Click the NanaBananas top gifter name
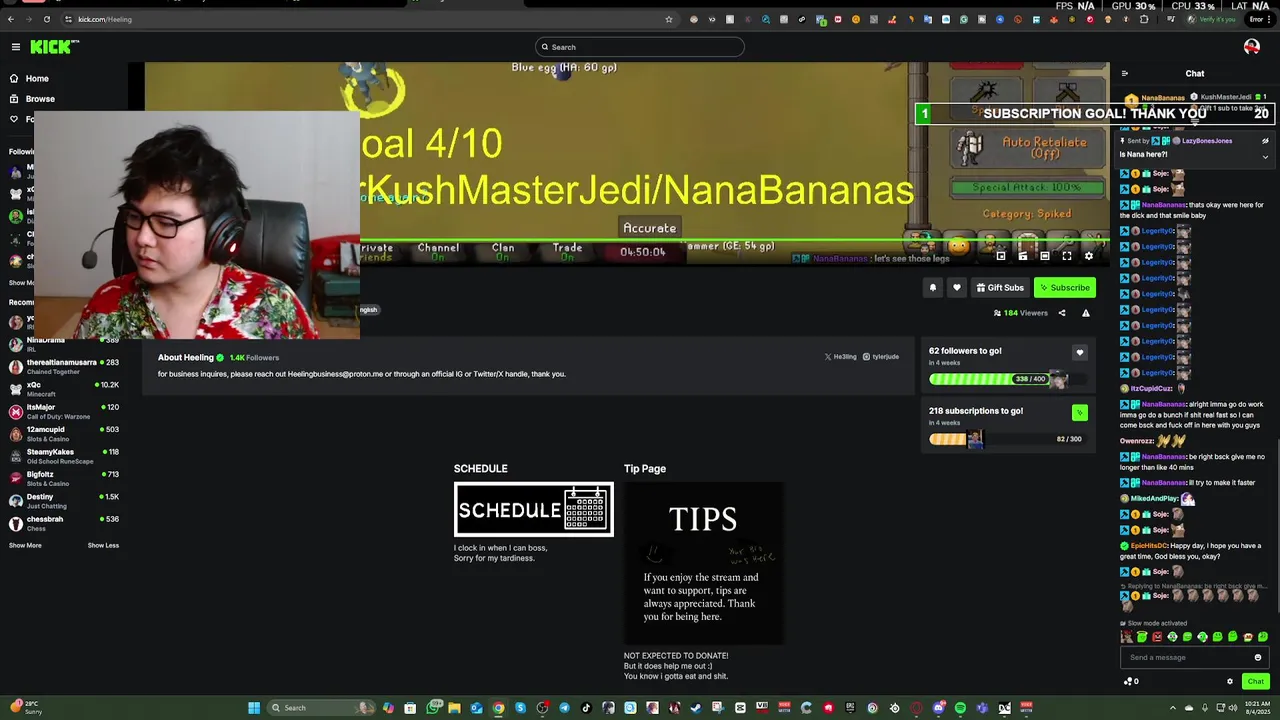This screenshot has width=1280, height=720. [x=1163, y=98]
